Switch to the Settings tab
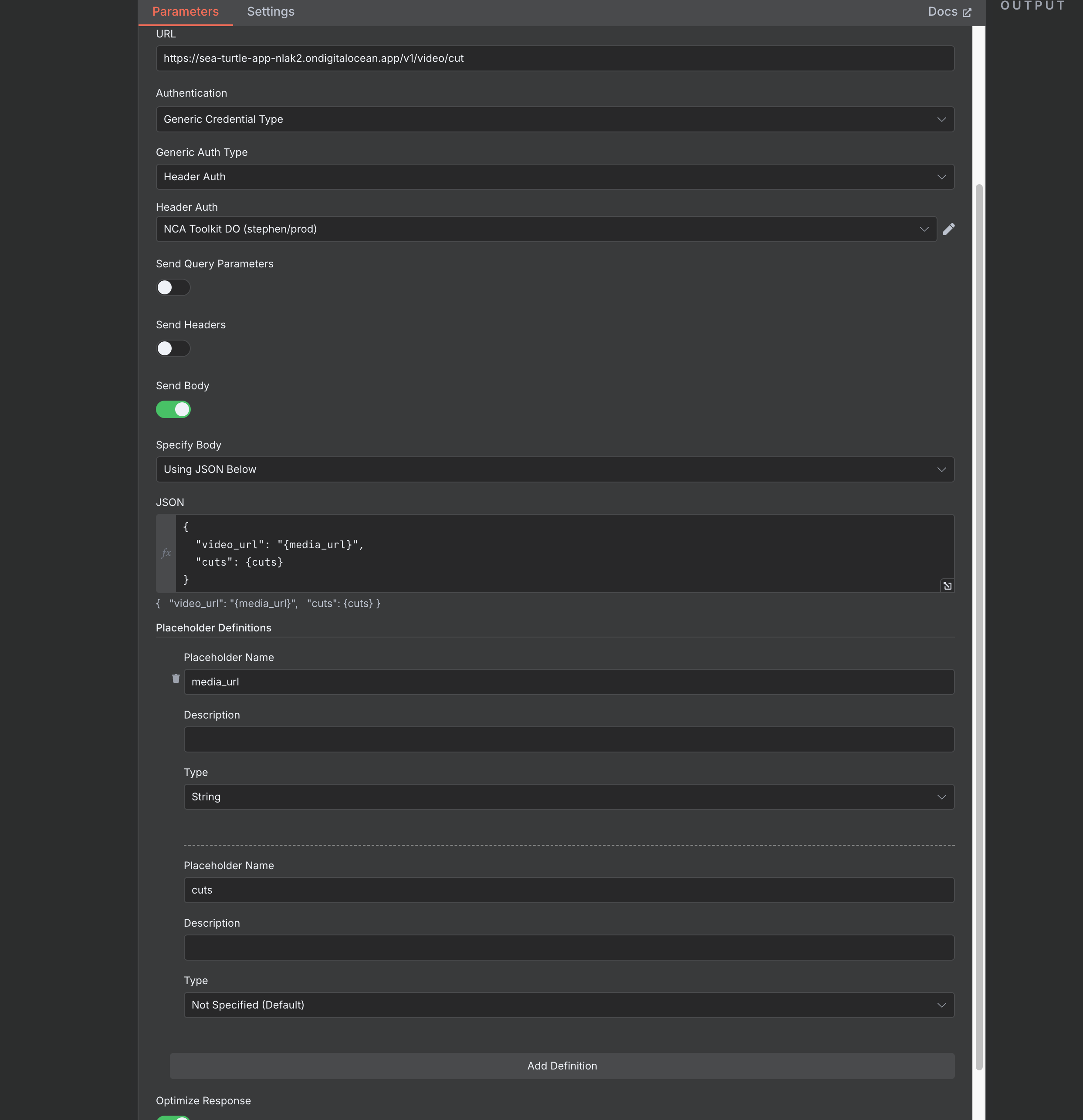 coord(271,11)
